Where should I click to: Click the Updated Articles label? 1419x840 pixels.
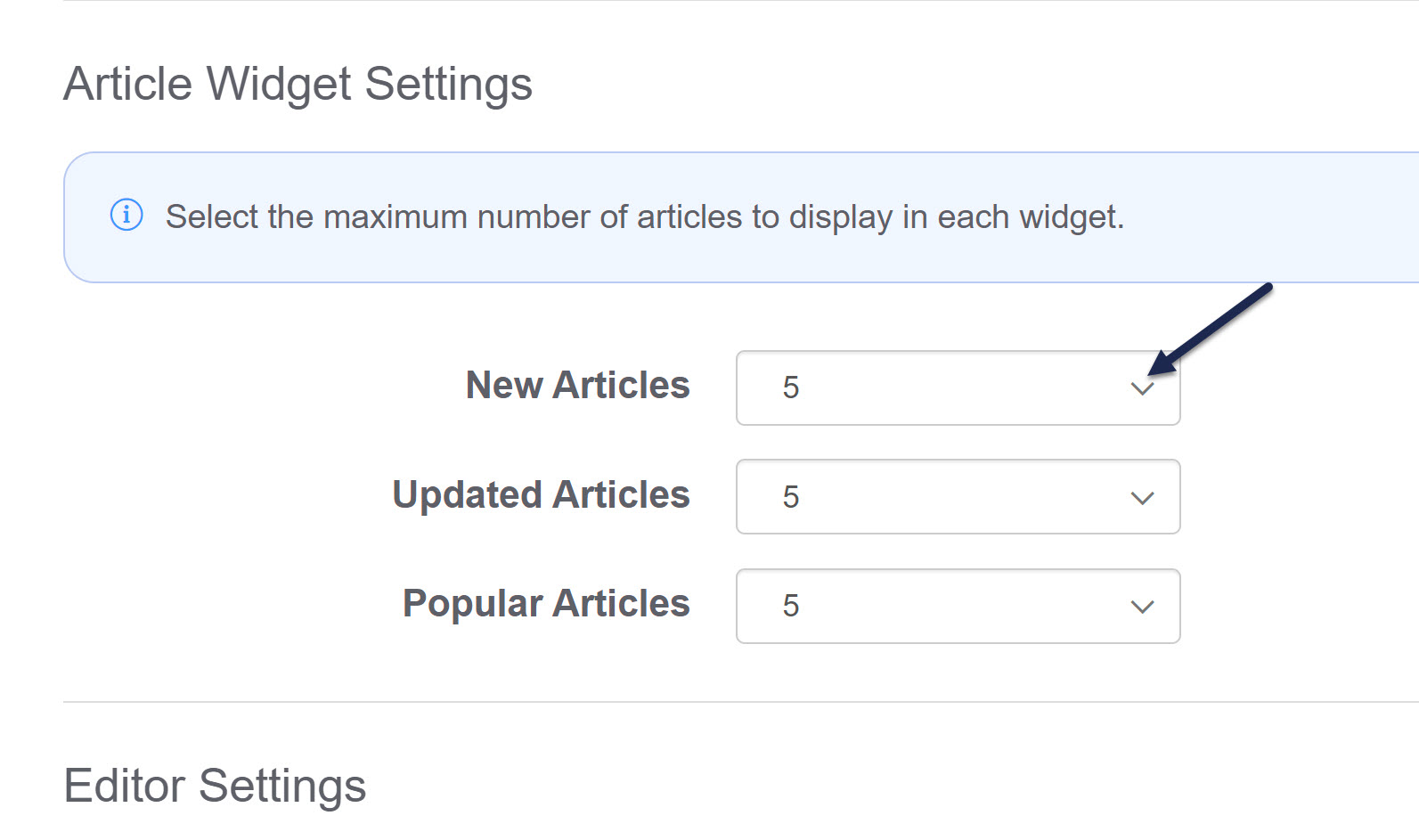click(x=541, y=495)
